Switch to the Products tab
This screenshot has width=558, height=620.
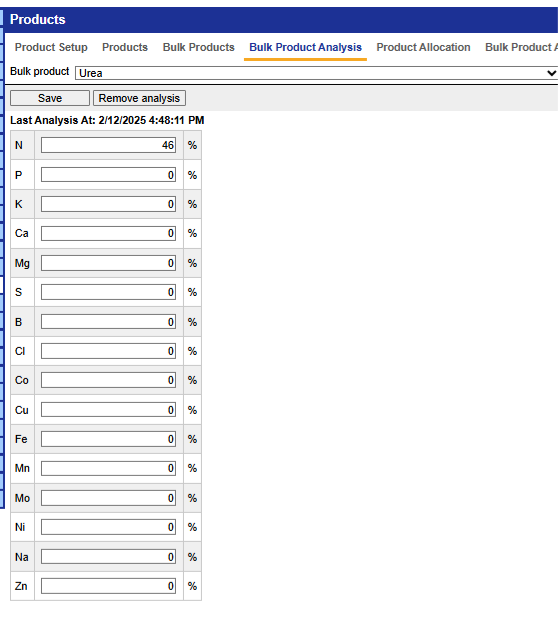(x=125, y=47)
